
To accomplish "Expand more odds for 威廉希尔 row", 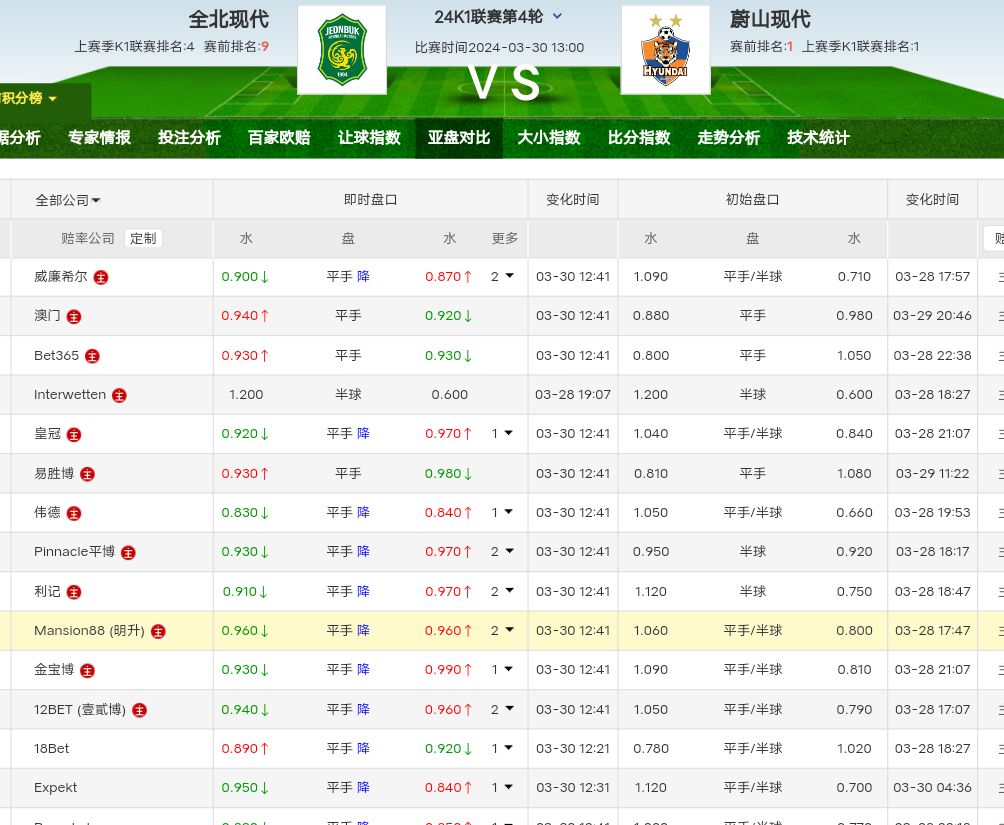I will click(x=502, y=276).
